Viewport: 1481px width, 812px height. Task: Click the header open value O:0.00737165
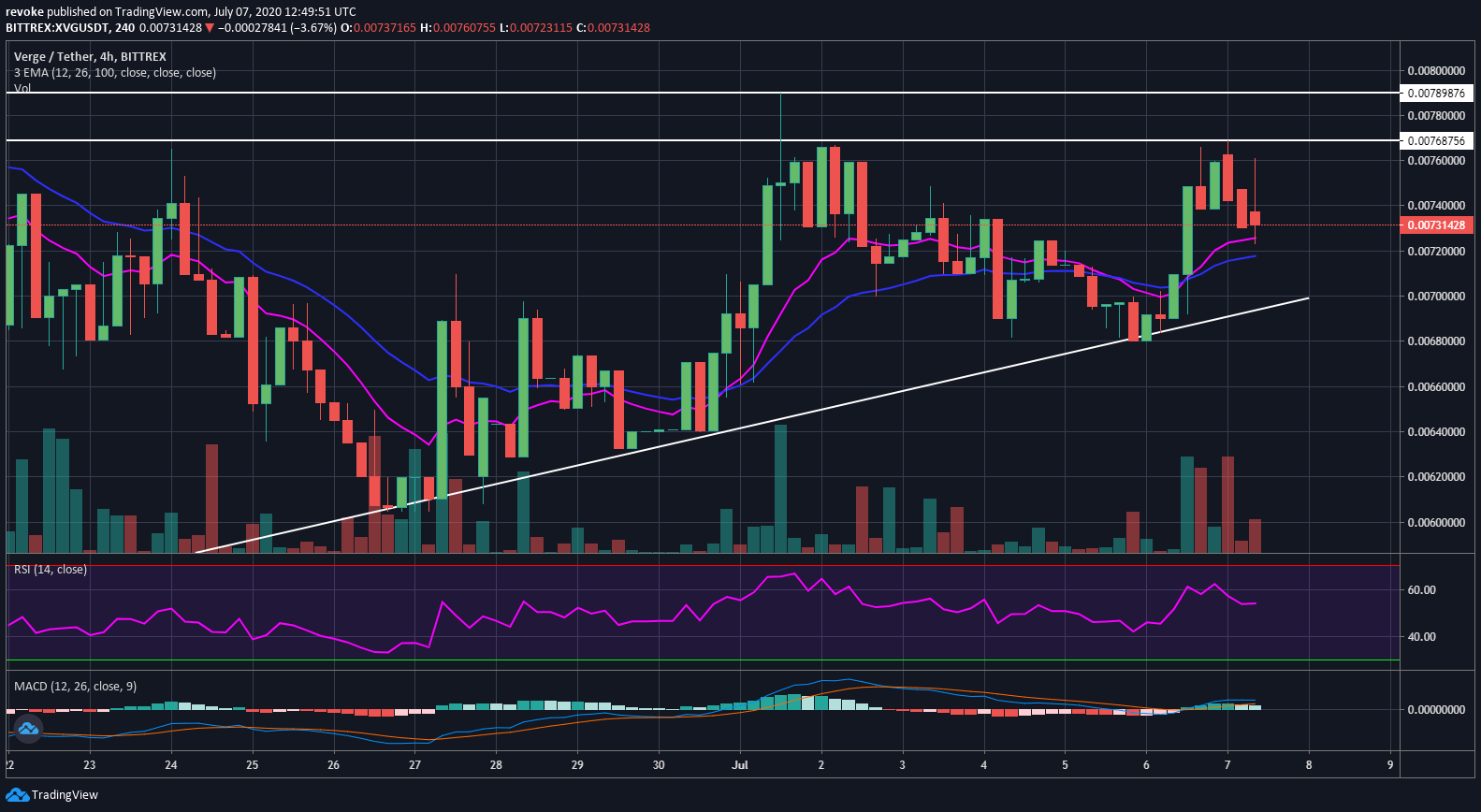point(378,28)
